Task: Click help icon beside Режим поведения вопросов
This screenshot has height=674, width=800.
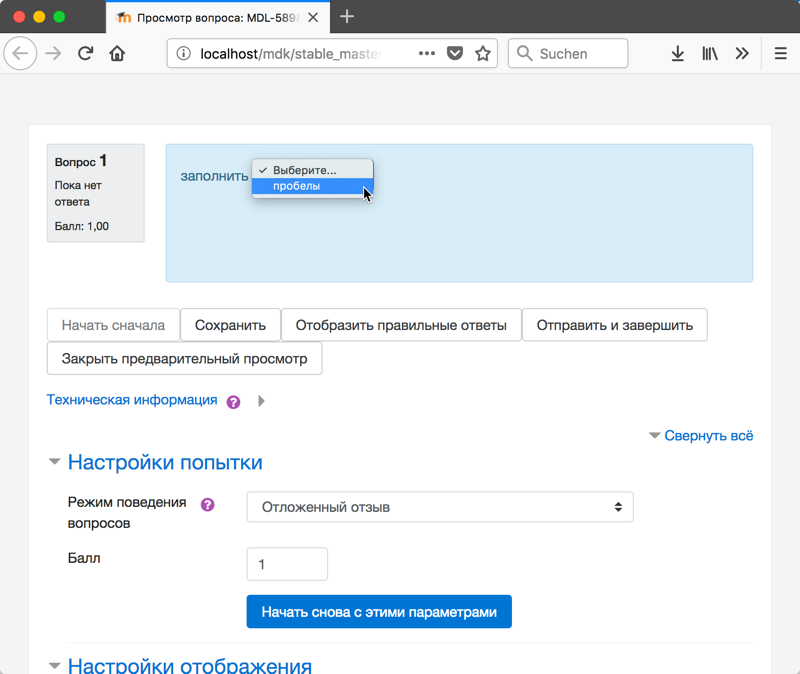Action: (x=208, y=505)
